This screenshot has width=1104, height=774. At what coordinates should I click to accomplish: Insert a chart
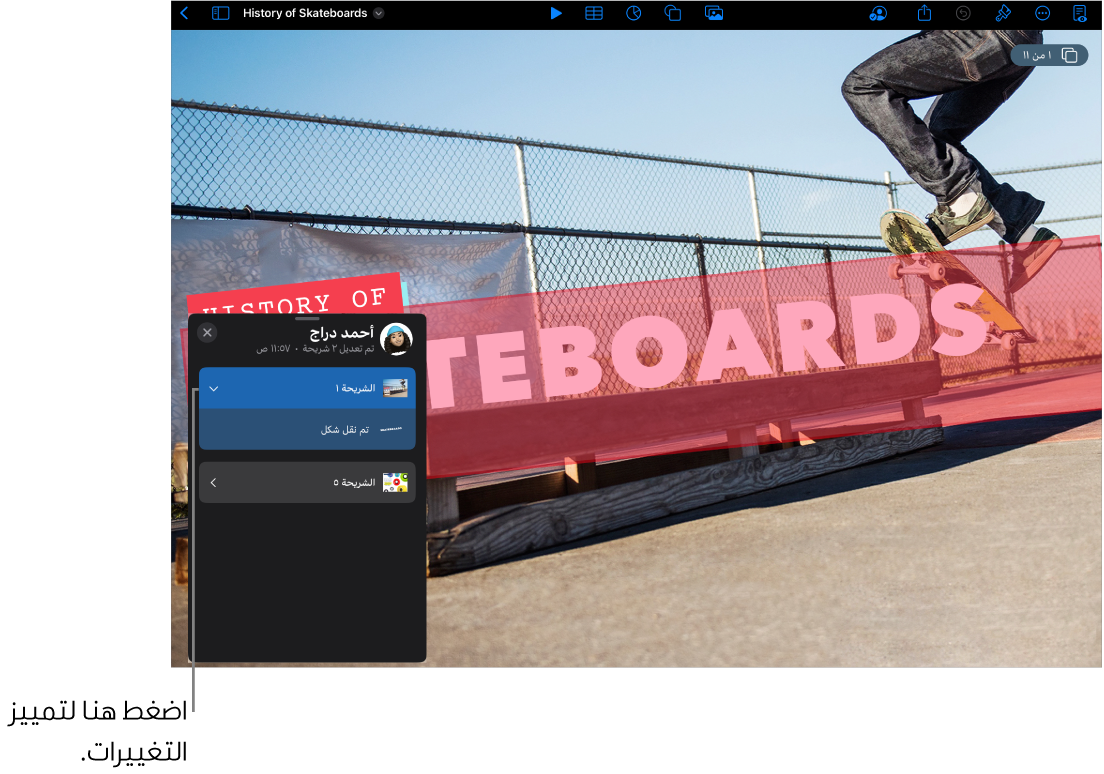[634, 13]
